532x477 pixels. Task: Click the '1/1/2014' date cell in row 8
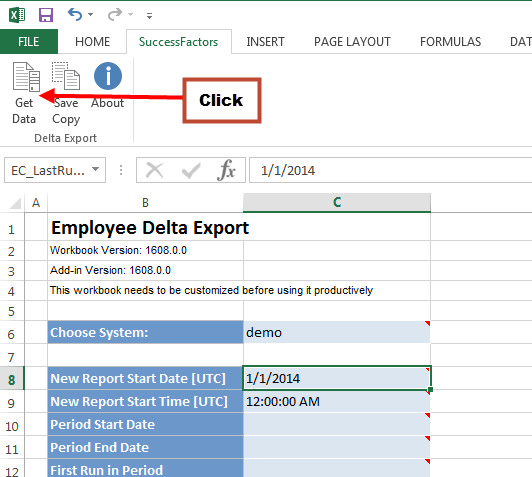click(337, 378)
